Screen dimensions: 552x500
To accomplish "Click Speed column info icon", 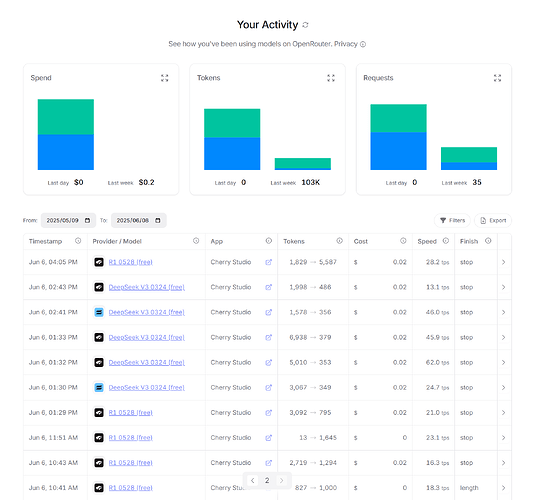I will point(446,241).
